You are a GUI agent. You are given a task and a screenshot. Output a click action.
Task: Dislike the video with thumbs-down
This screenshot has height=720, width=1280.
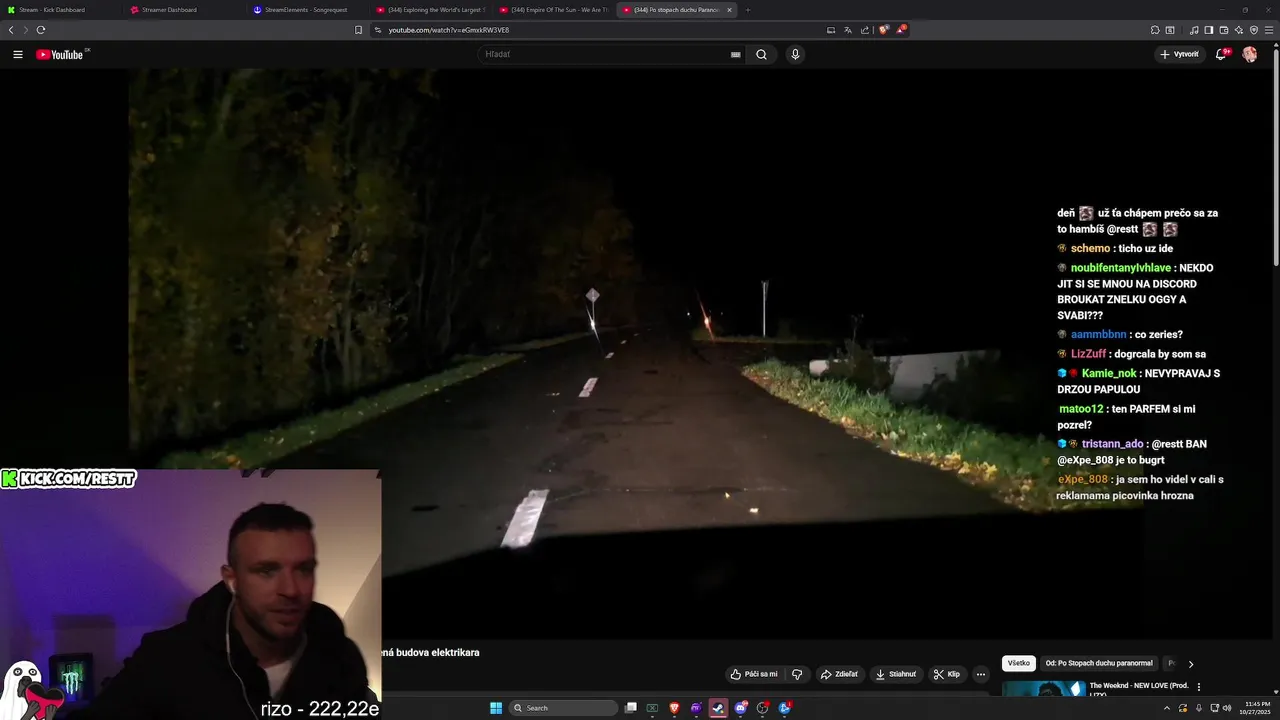point(797,674)
